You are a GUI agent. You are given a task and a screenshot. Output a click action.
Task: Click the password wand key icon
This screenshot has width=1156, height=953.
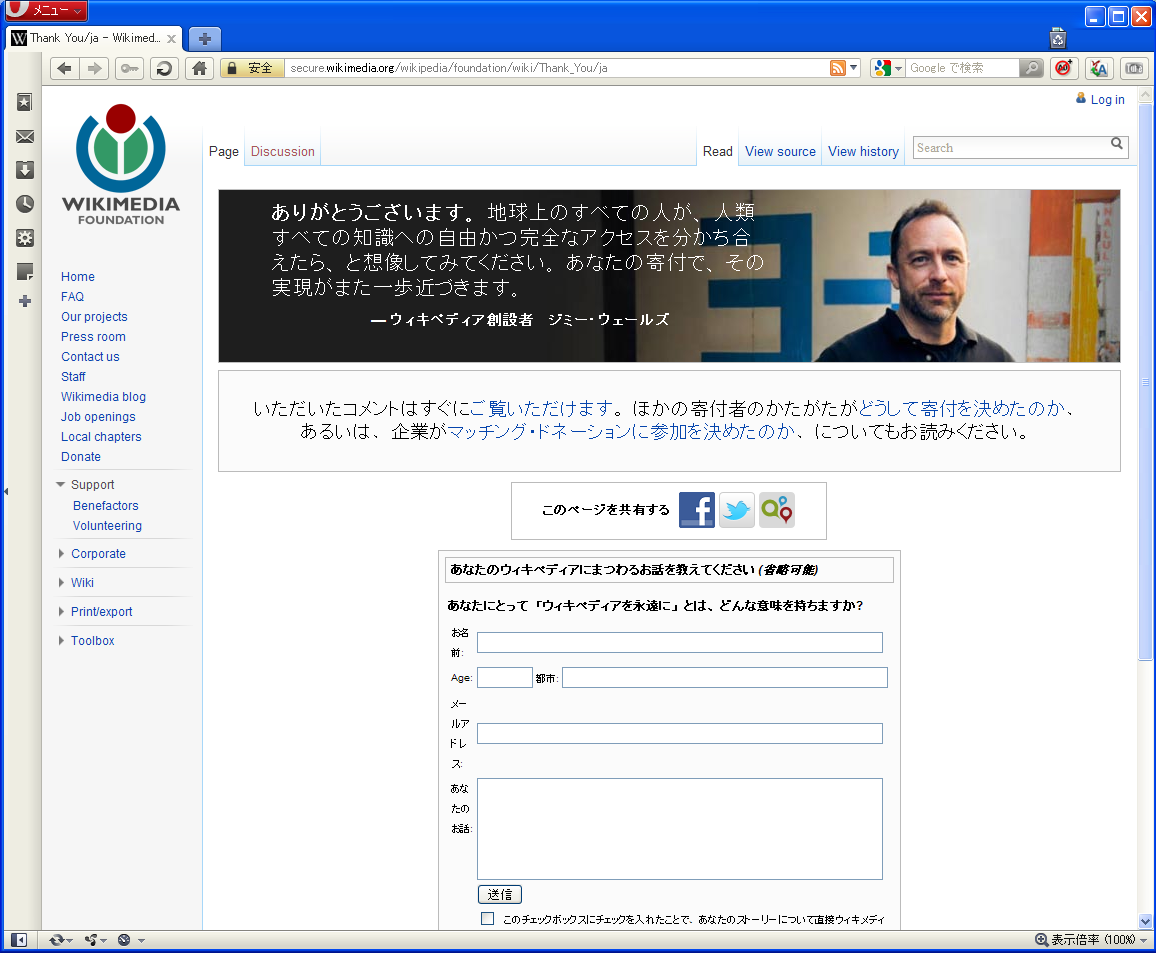tap(129, 69)
